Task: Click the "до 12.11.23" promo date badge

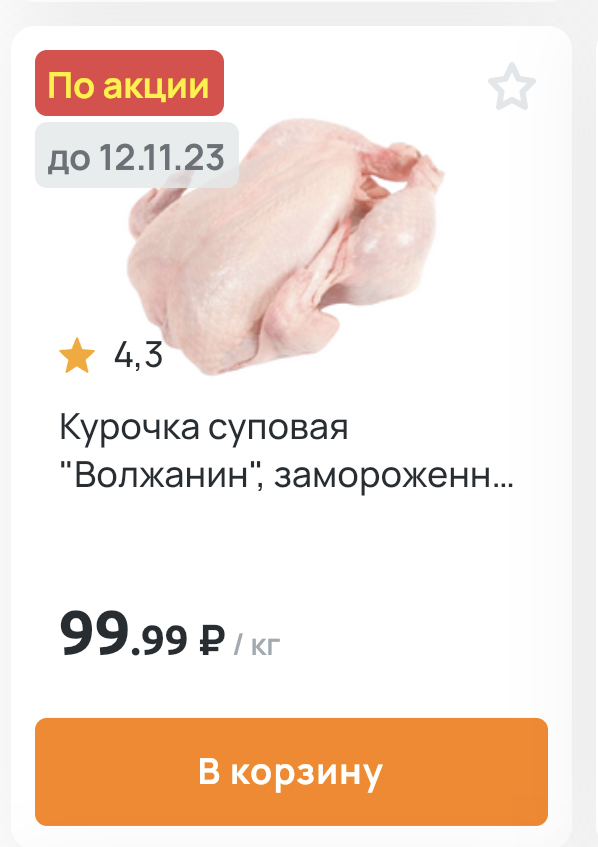Action: click(x=137, y=156)
